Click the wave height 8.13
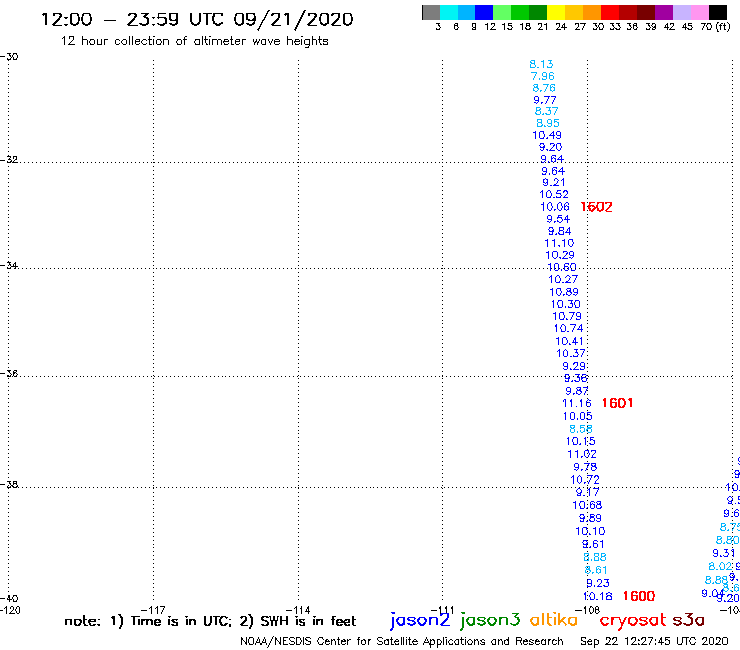Image resolution: width=740 pixels, height=650 pixels. [x=541, y=64]
